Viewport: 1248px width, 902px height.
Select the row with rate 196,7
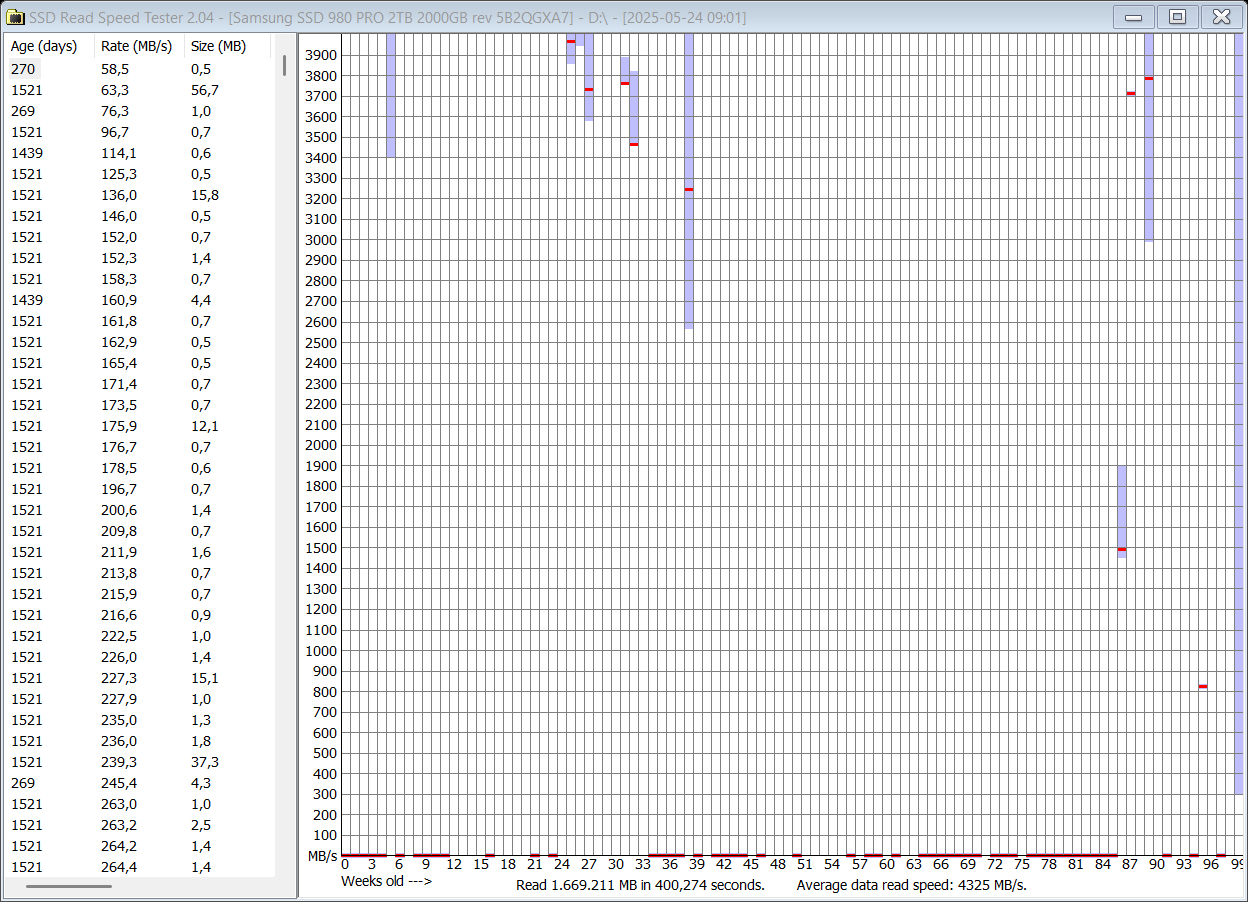tap(140, 489)
